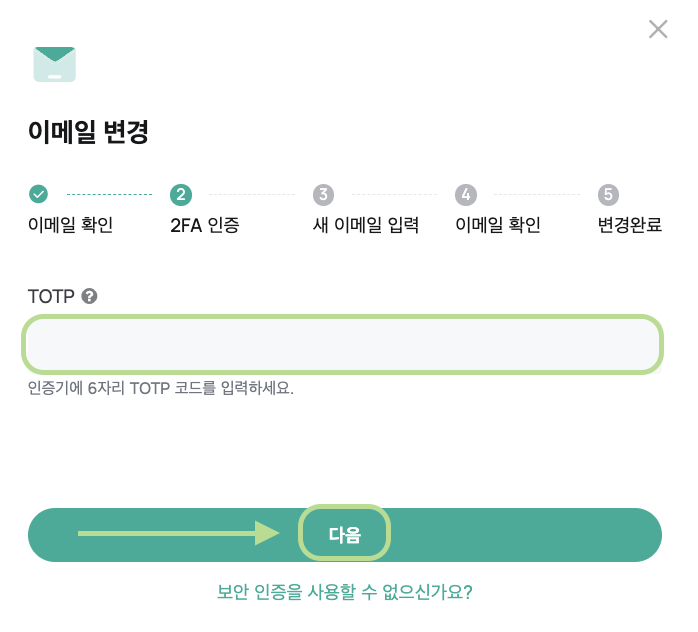Click the 6자리 TOTP 코드 helper text
The width and height of the screenshot is (698, 632).
point(161,388)
